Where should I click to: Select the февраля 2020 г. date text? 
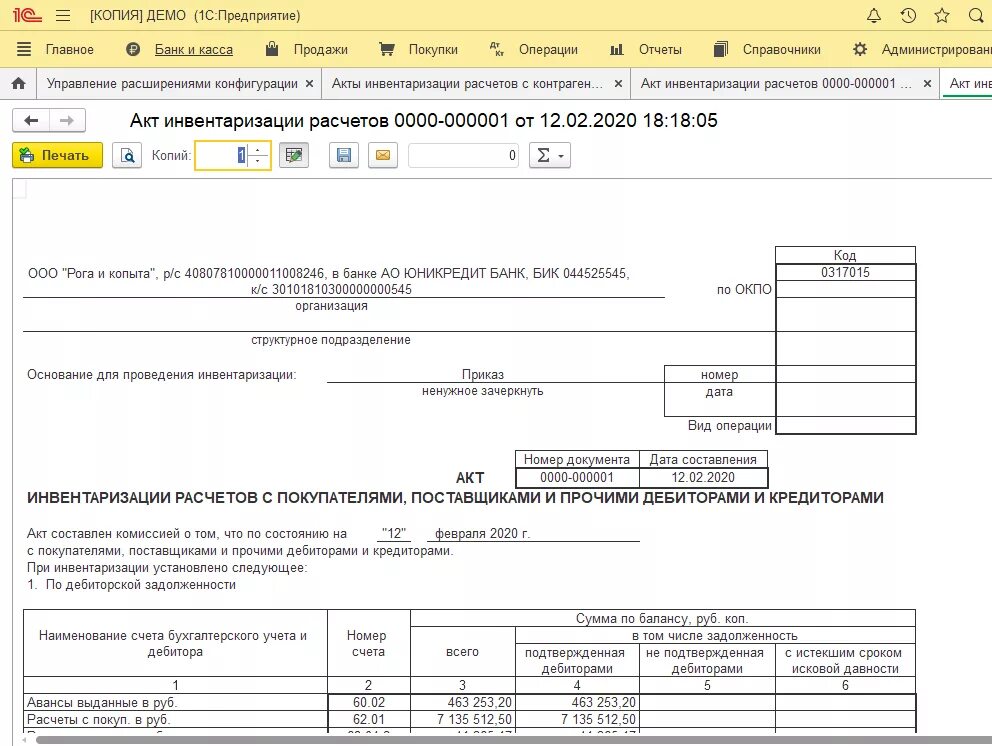pos(482,533)
